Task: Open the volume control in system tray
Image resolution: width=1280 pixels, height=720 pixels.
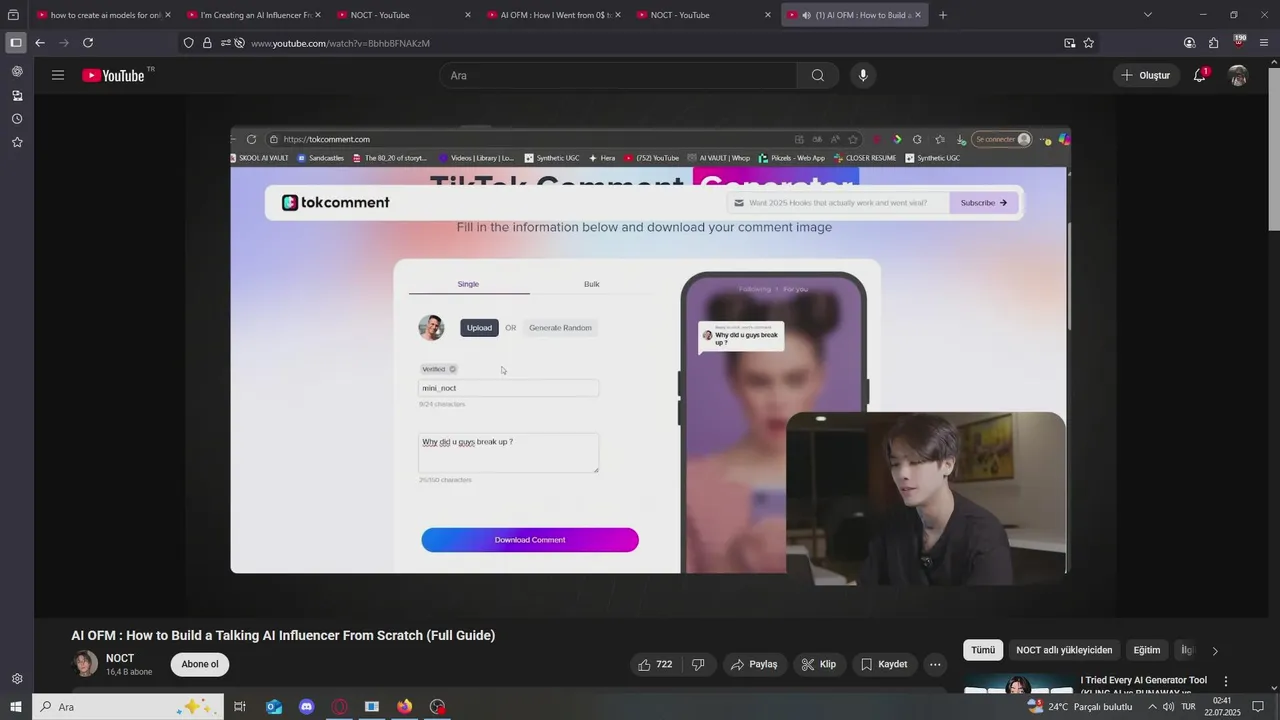Action: click(x=1168, y=707)
